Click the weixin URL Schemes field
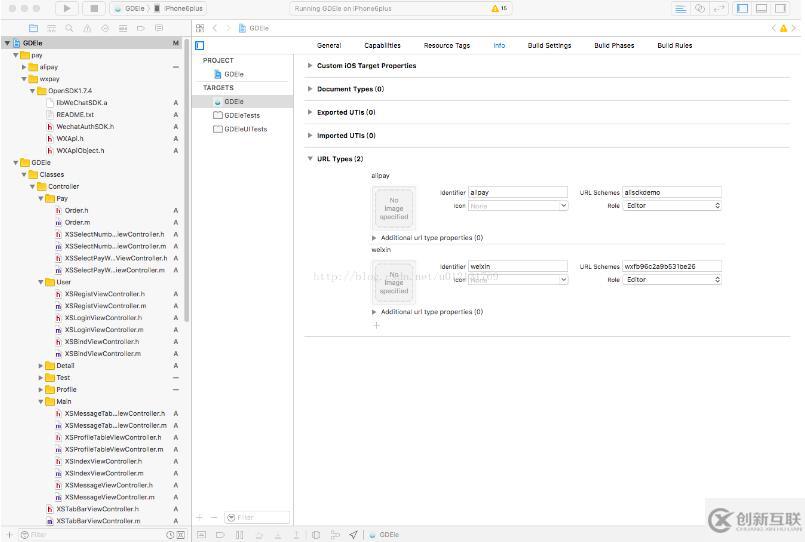This screenshot has width=805, height=542. pyautogui.click(x=672, y=266)
